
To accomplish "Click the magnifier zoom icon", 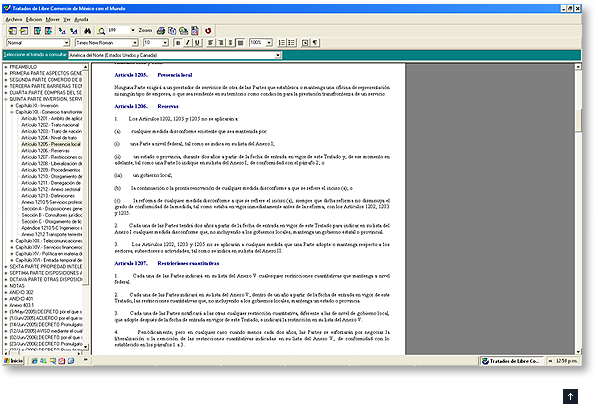I will [101, 31].
